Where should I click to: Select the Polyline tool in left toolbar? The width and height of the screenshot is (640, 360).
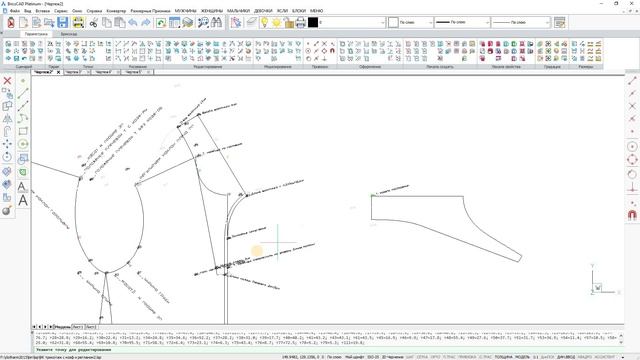click(23, 119)
